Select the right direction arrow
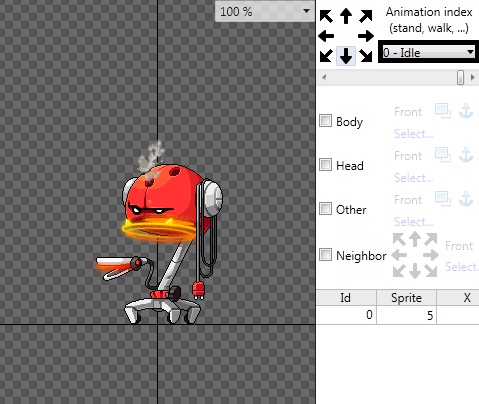479x404 pixels. click(x=366, y=36)
